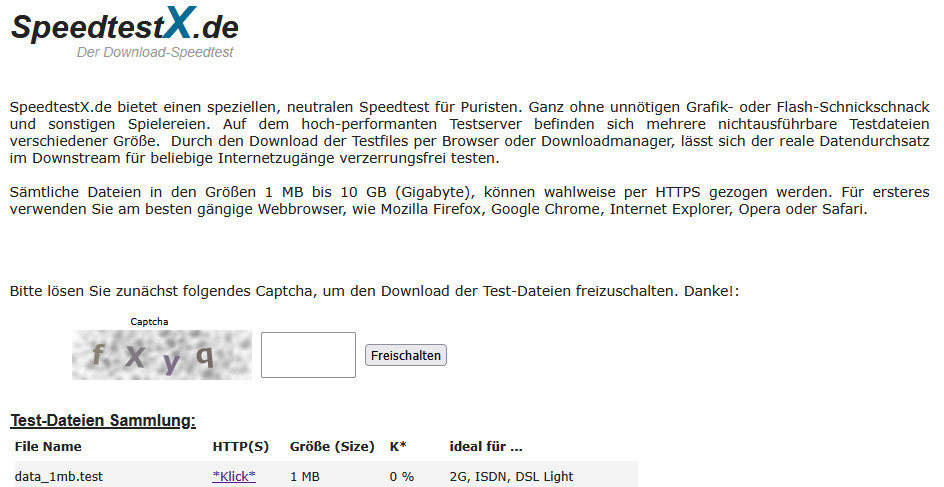Click the purple letter y in the captcha

pyautogui.click(x=172, y=361)
